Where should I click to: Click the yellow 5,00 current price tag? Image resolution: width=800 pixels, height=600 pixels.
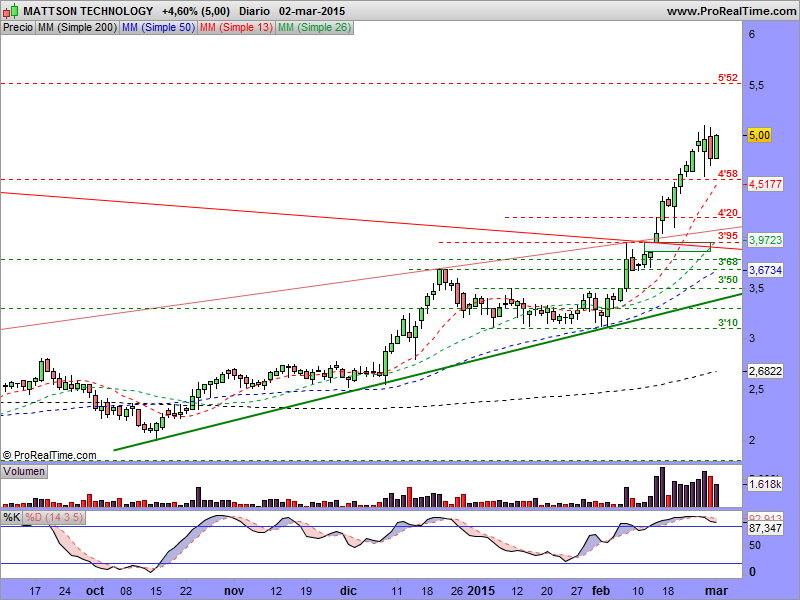[759, 135]
